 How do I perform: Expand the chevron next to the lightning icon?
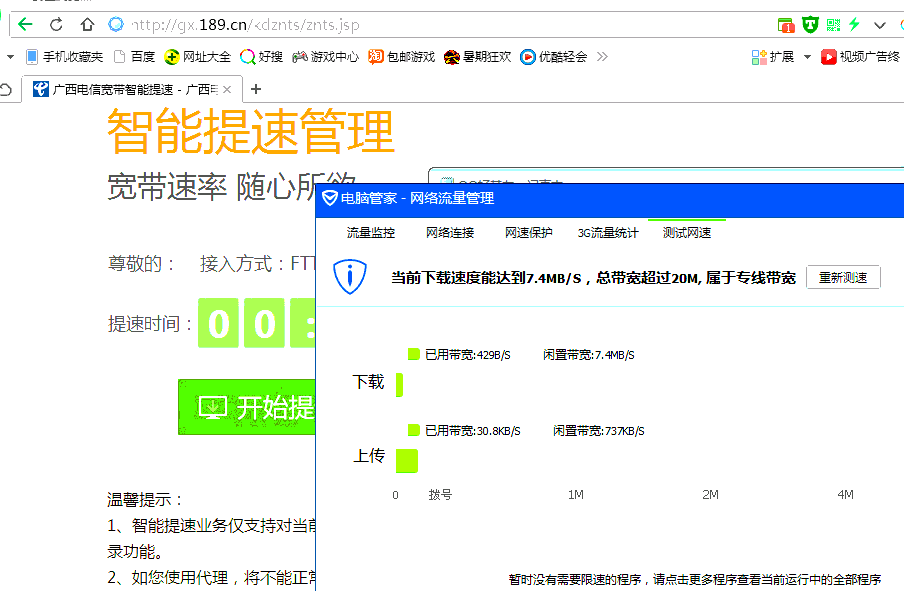[880, 25]
